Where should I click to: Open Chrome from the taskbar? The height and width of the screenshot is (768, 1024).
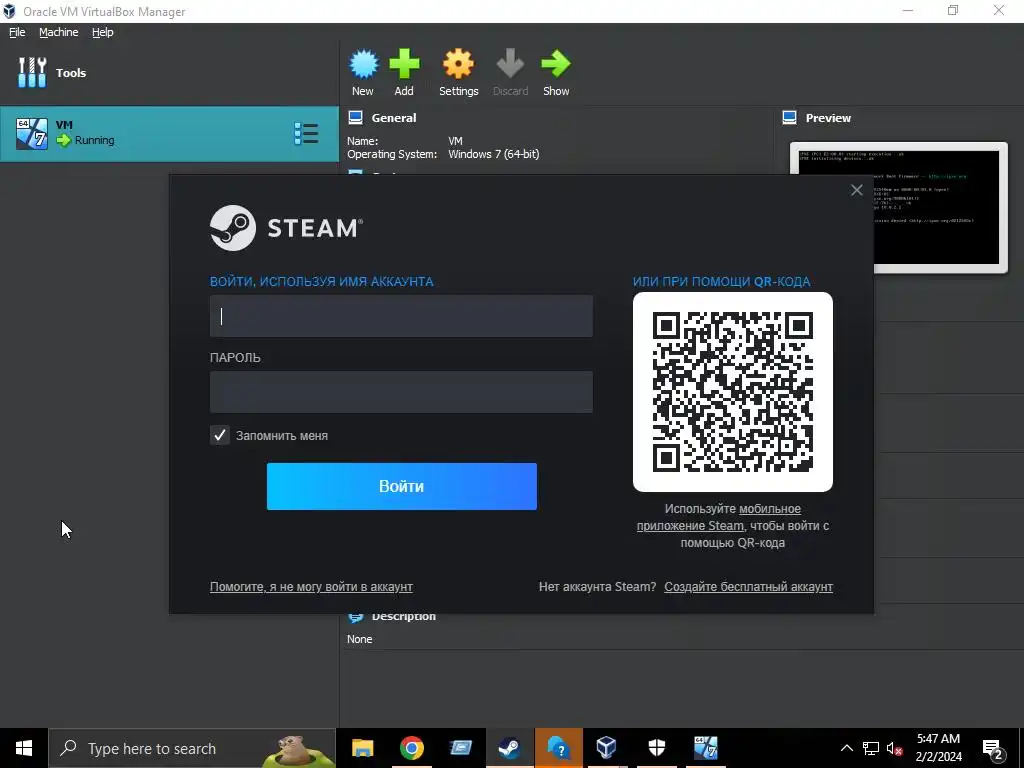coord(411,748)
